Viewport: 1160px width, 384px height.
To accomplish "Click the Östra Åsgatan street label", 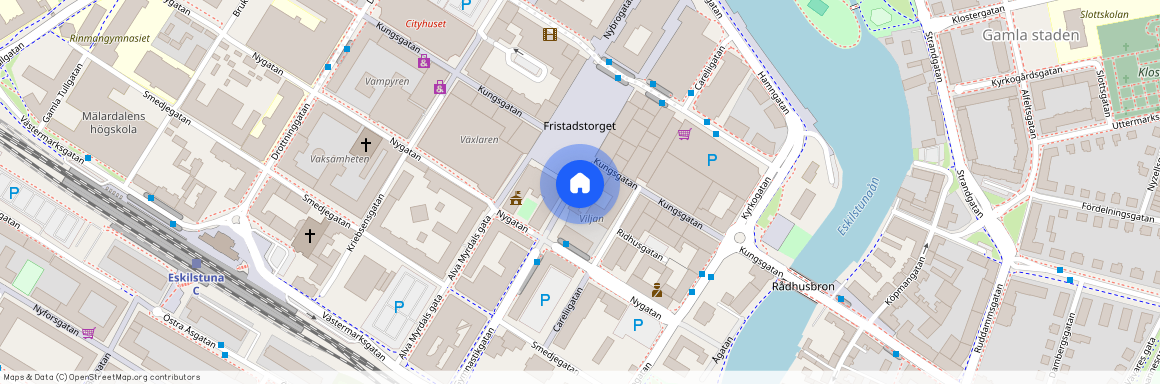I will [x=189, y=331].
